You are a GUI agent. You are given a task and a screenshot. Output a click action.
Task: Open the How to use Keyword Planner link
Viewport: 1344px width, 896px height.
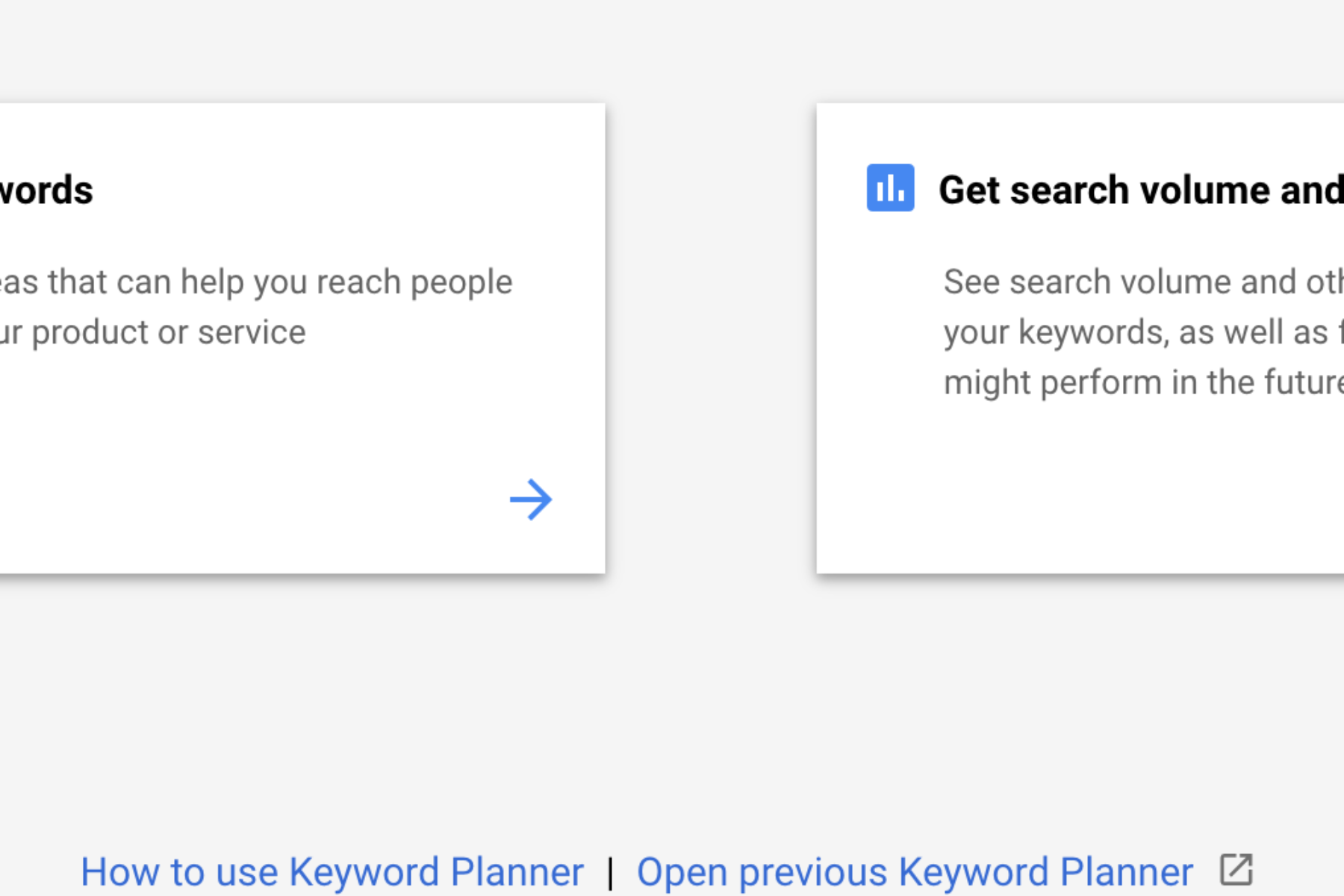coord(332,871)
